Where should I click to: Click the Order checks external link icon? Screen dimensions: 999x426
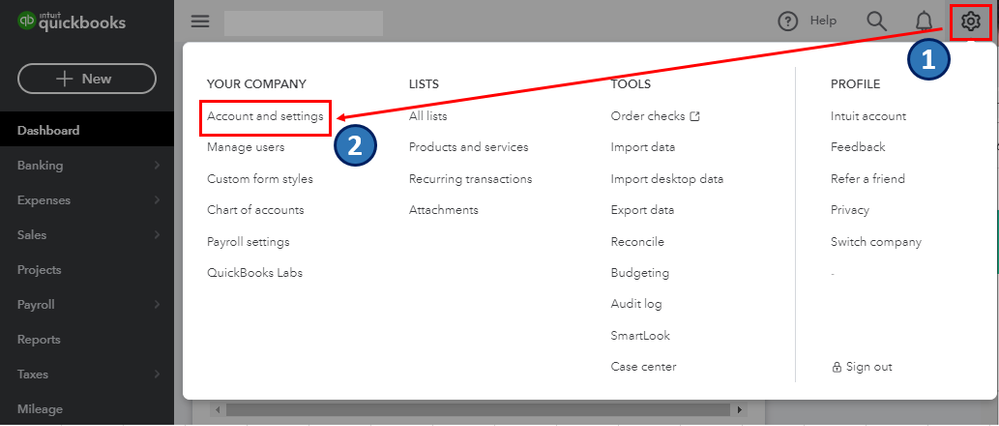tap(695, 116)
